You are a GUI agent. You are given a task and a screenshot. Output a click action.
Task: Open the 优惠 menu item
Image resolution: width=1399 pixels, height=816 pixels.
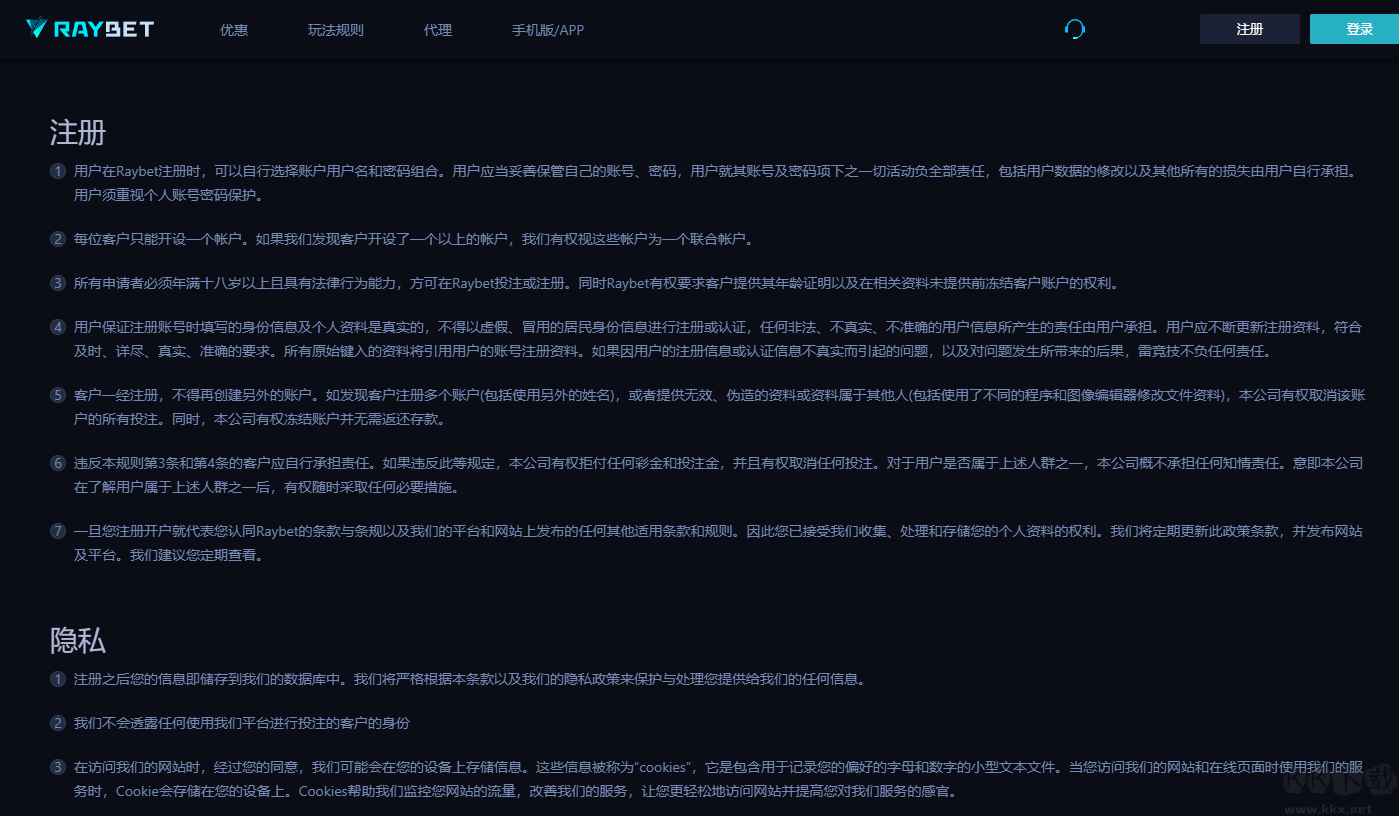pos(233,30)
